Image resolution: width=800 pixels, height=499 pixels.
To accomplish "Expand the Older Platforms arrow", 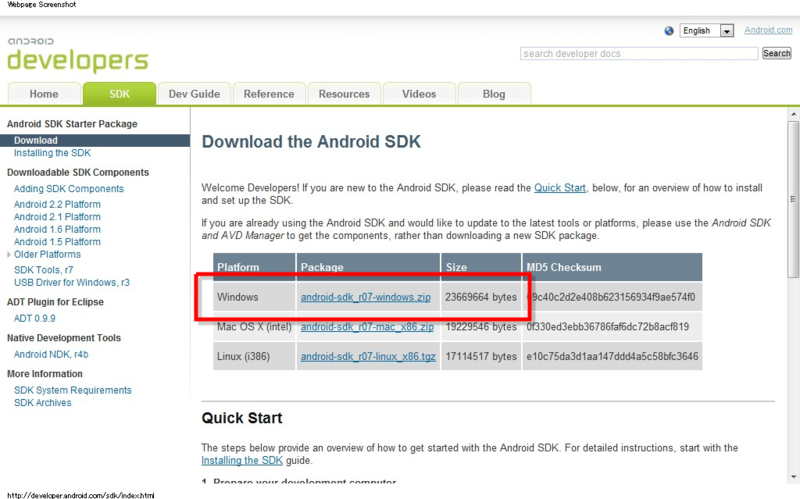I will click(x=9, y=254).
